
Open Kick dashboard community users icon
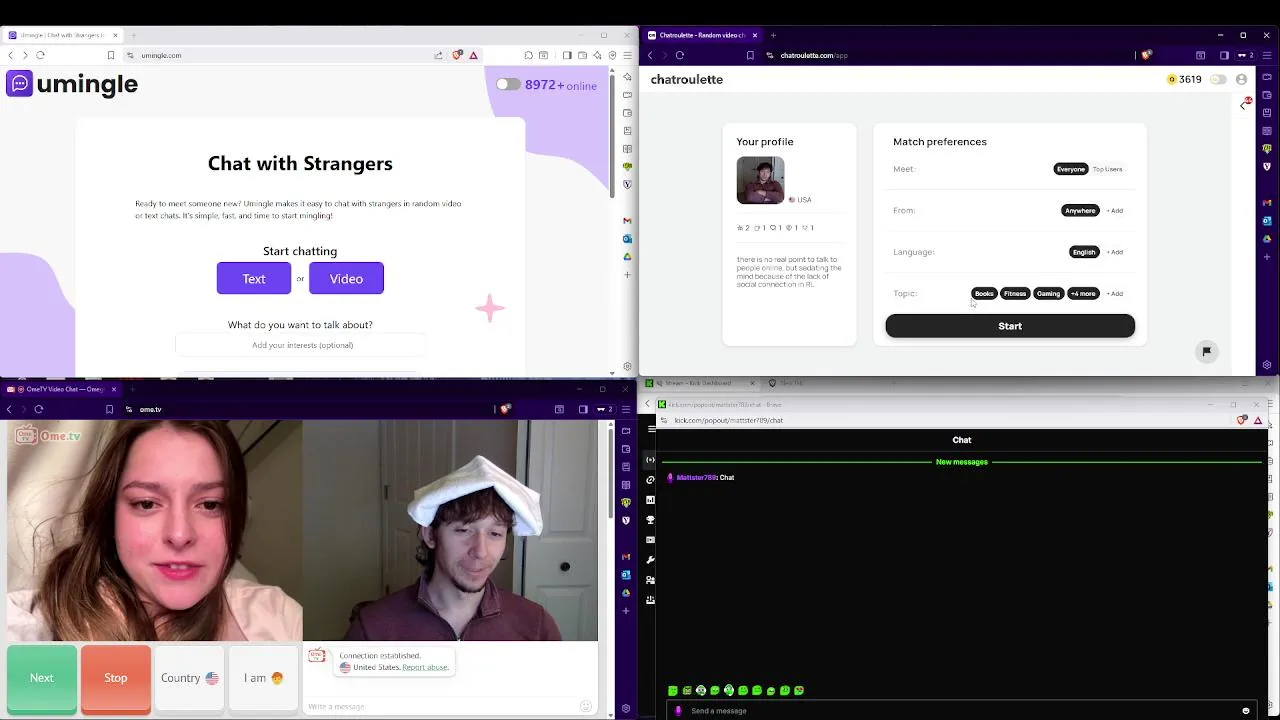tap(651, 580)
